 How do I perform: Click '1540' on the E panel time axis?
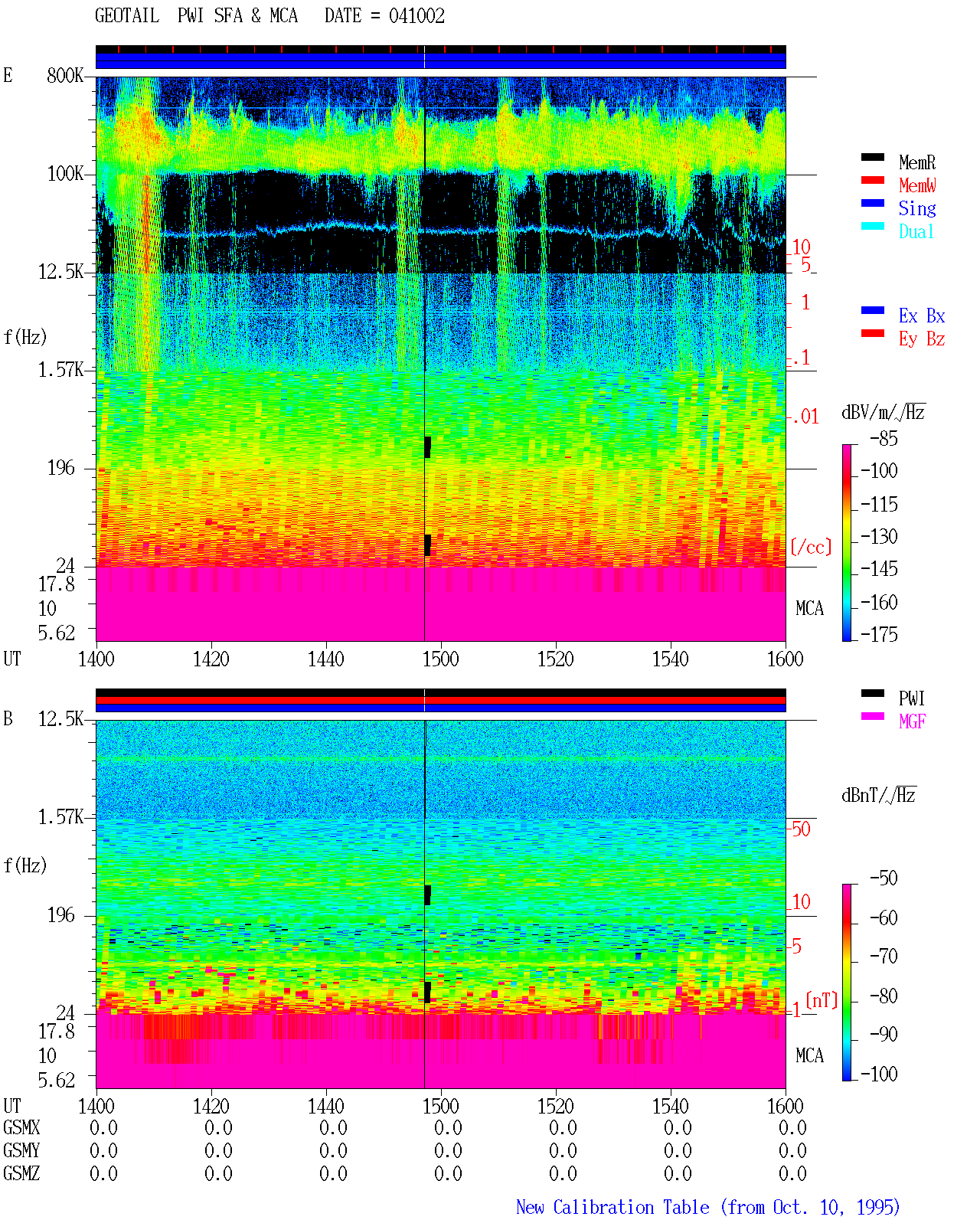click(x=670, y=659)
